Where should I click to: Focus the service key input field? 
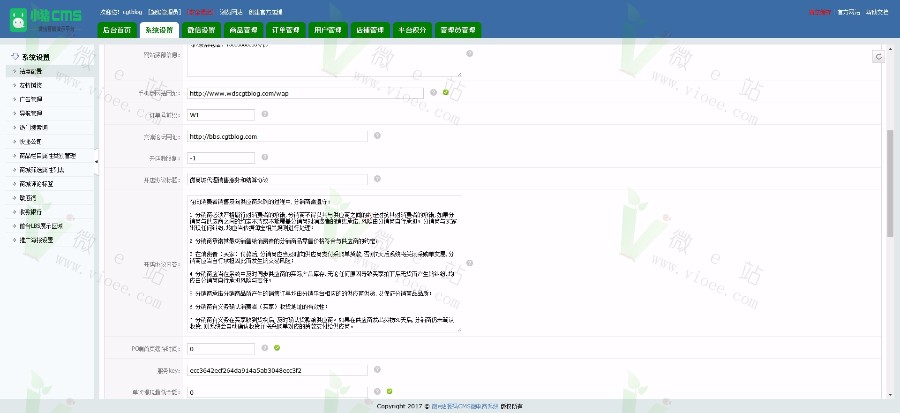tap(277, 371)
